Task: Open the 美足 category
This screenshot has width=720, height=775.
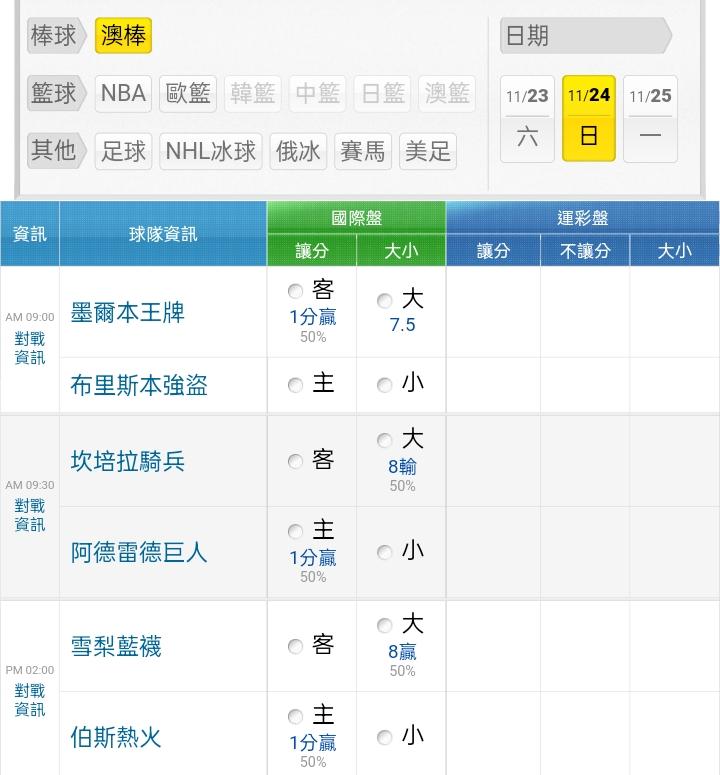Action: 427,151
